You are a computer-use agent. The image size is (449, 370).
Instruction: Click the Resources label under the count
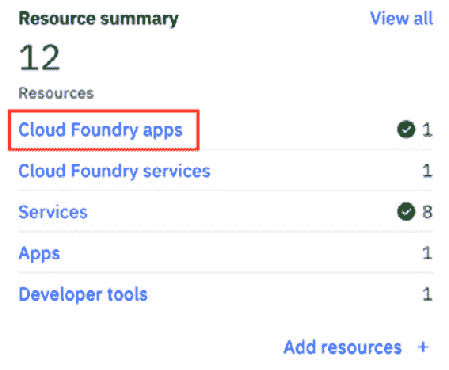[x=56, y=93]
